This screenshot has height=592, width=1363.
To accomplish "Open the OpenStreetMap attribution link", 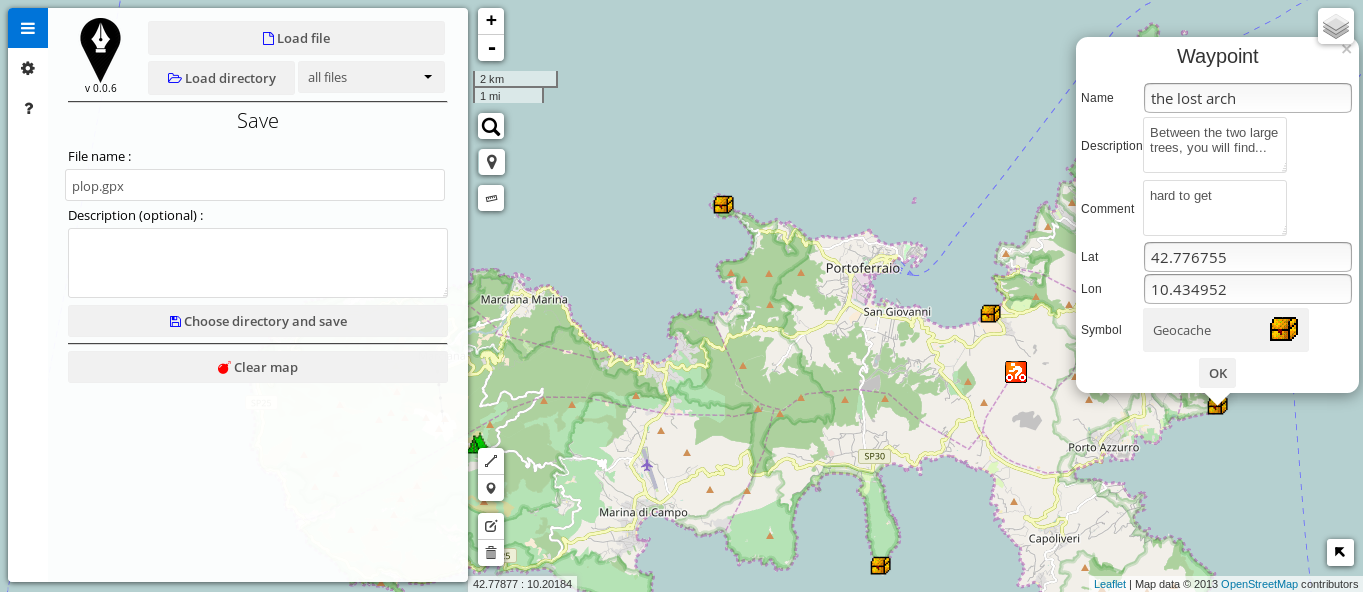I will tap(1259, 584).
